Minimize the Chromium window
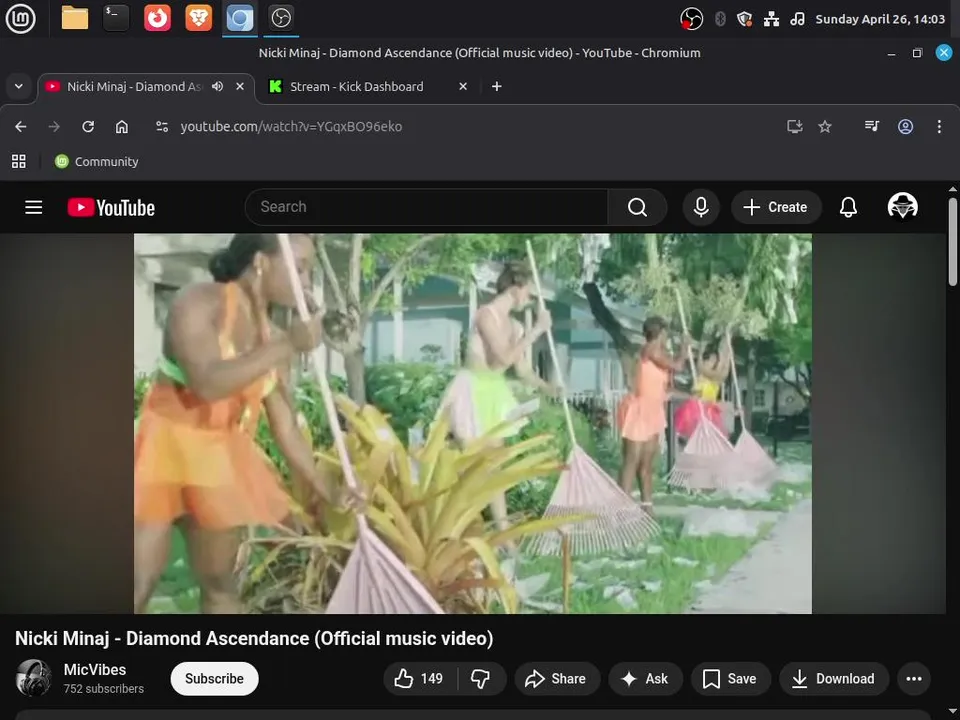 [x=891, y=53]
